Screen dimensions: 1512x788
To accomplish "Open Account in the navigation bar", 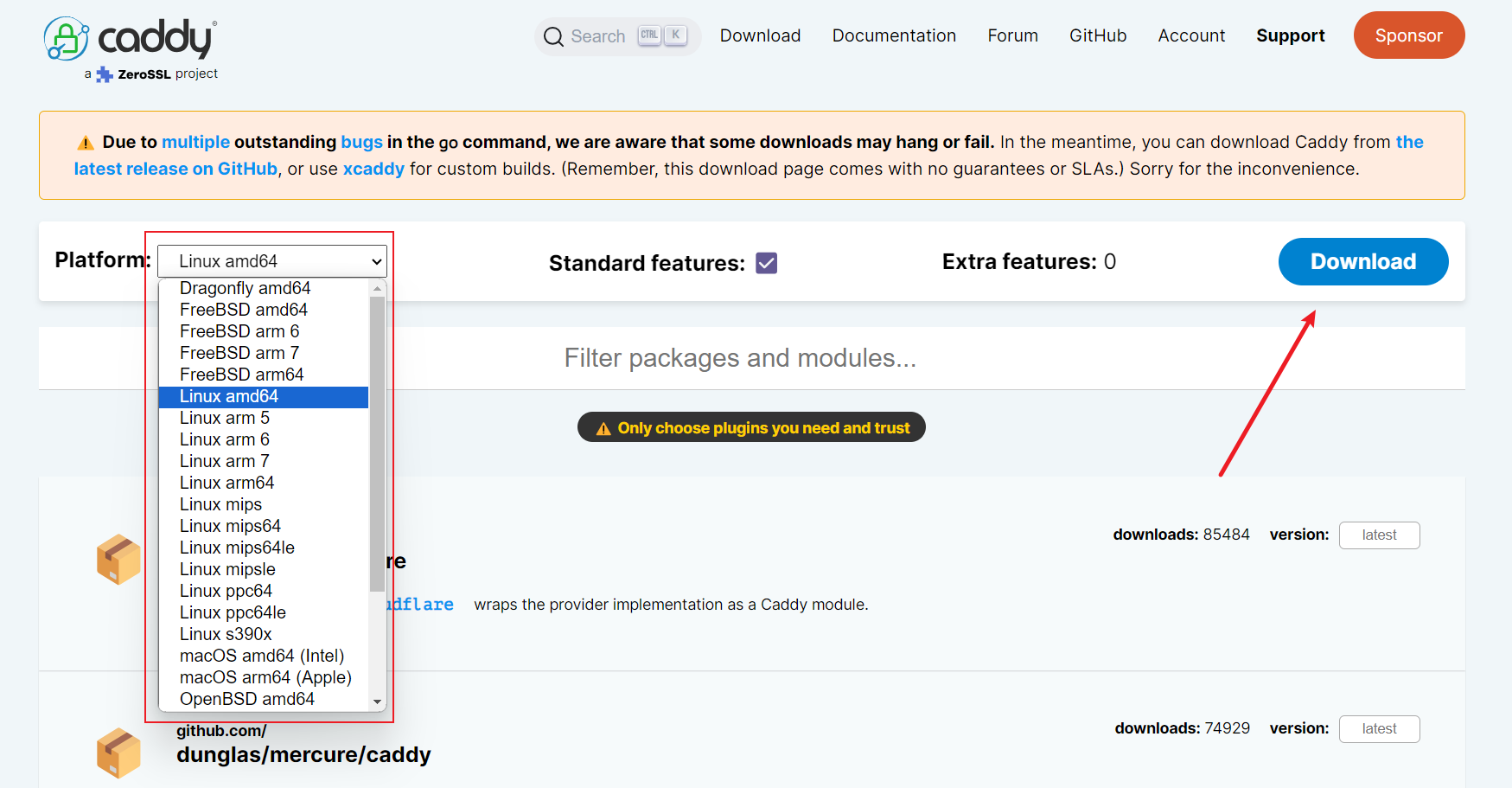I will pos(1191,35).
